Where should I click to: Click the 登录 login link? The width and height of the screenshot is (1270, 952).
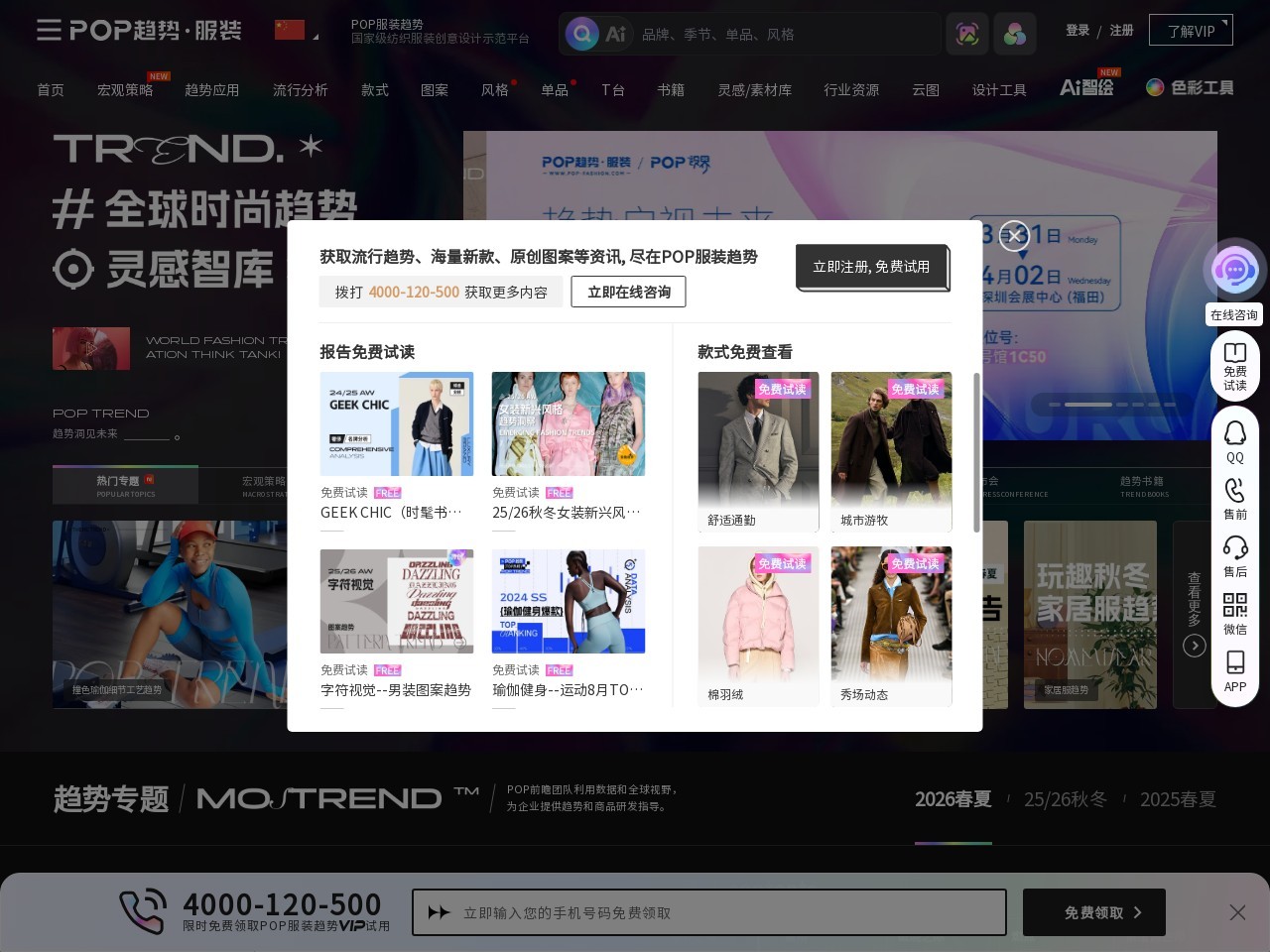pyautogui.click(x=1077, y=31)
